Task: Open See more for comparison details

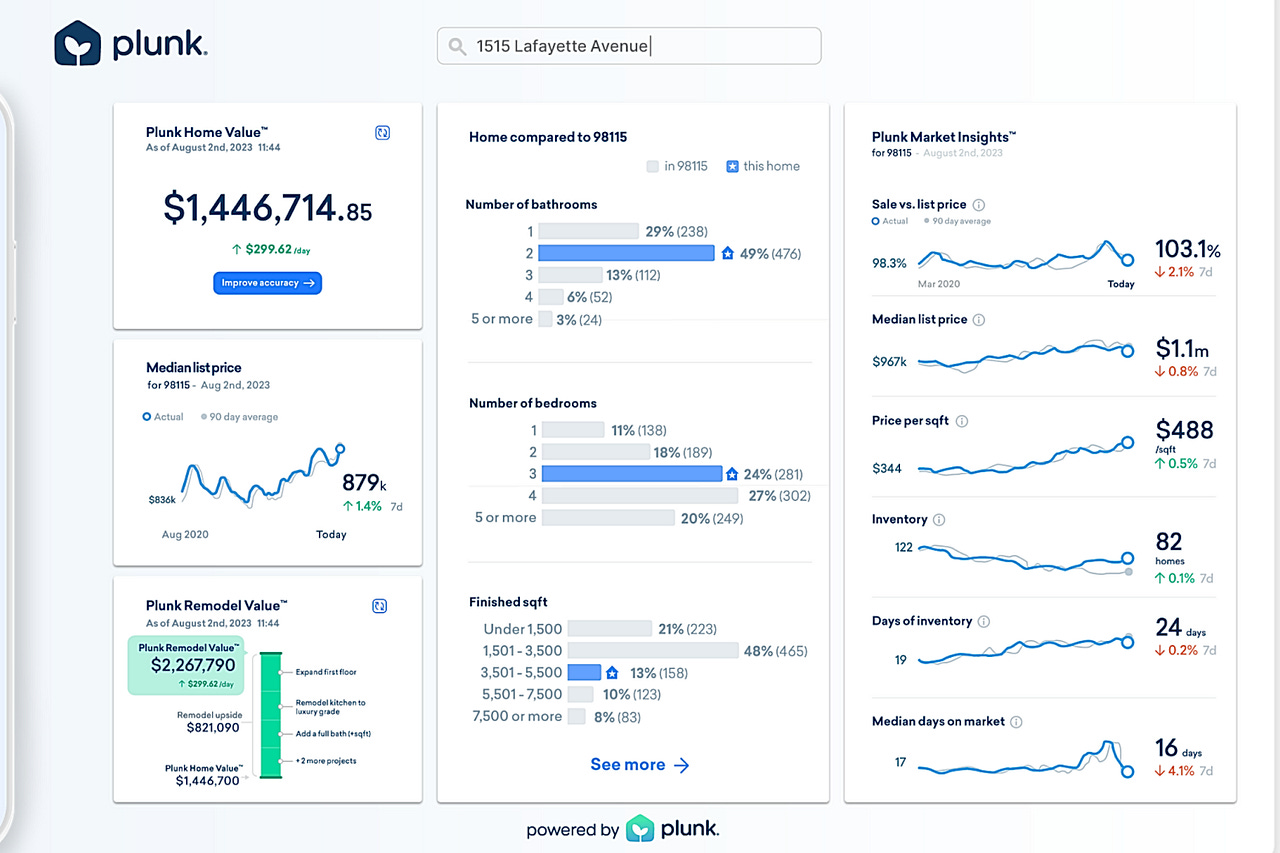Action: 639,764
